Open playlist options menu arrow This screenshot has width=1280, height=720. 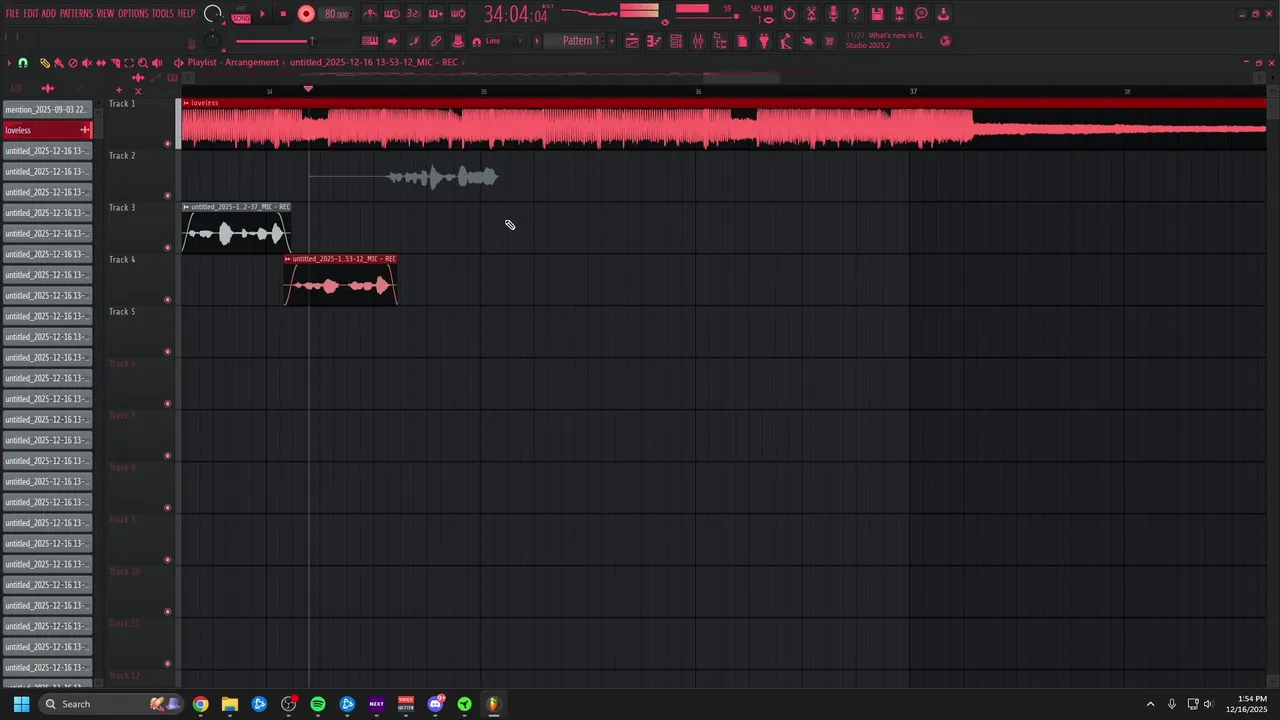pyautogui.click(x=9, y=63)
